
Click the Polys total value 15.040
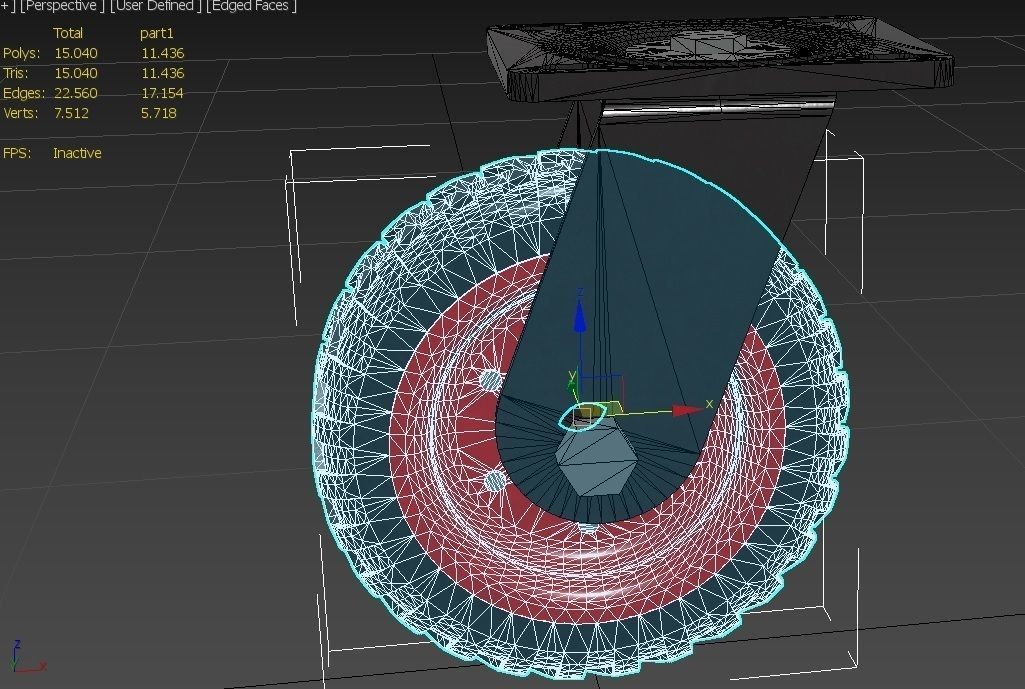point(76,53)
